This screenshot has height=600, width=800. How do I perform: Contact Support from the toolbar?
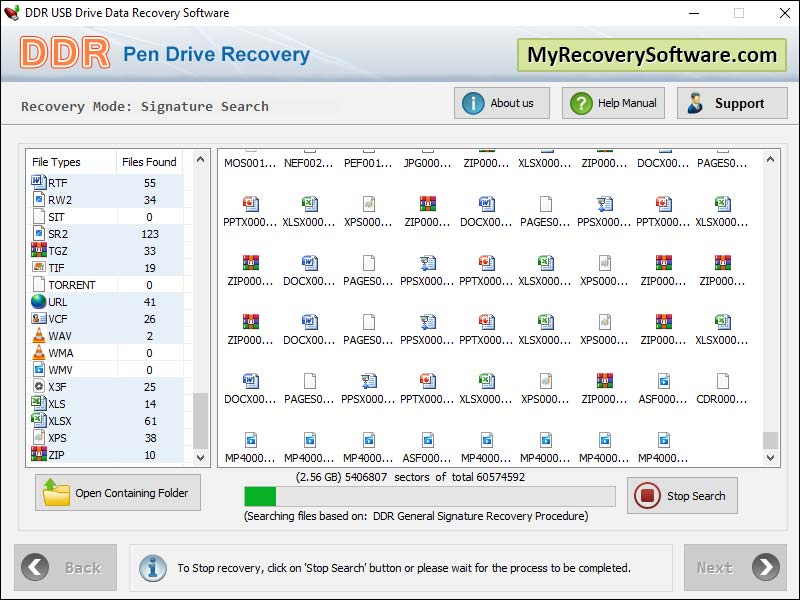(731, 102)
